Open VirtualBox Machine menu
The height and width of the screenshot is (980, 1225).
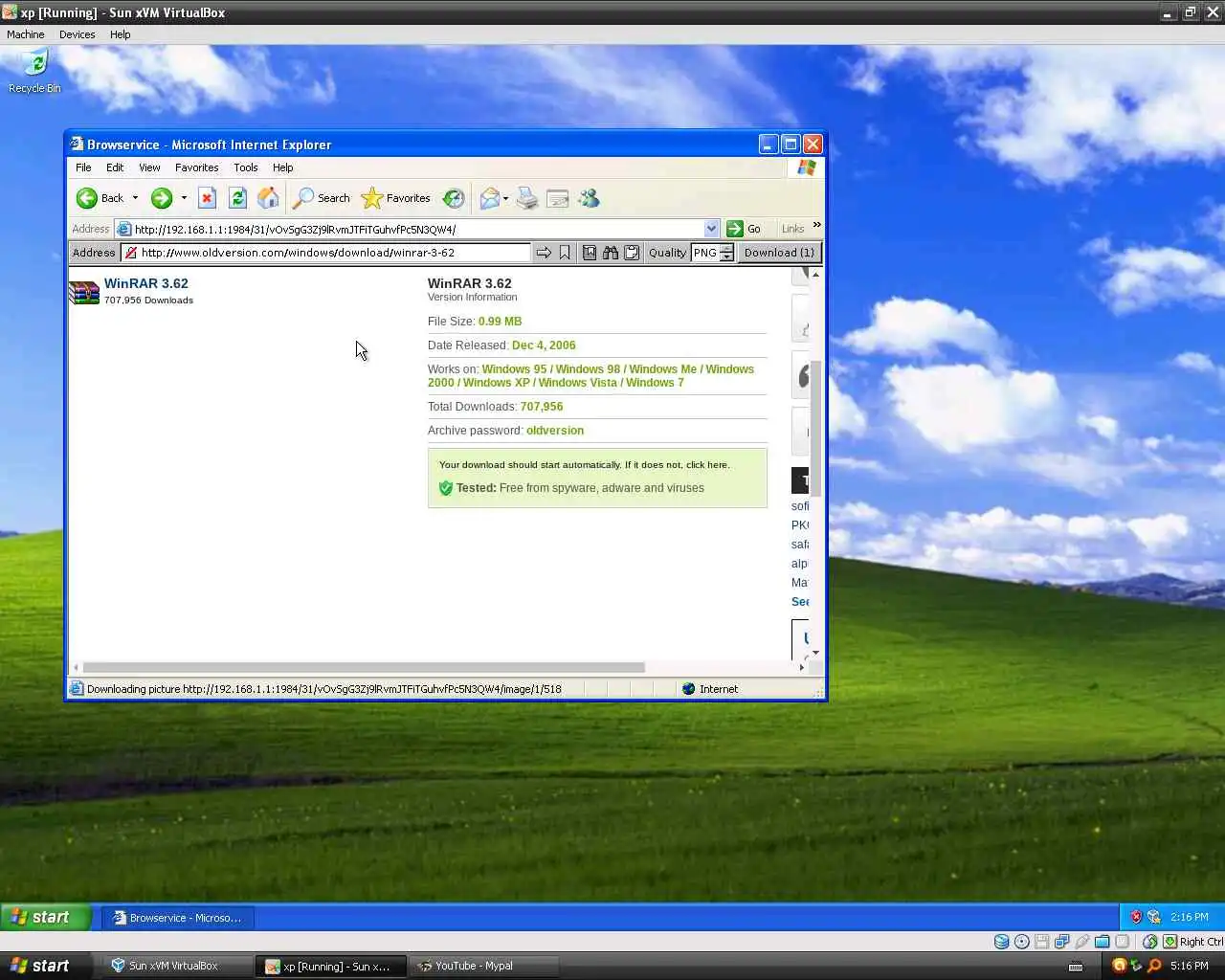point(26,34)
